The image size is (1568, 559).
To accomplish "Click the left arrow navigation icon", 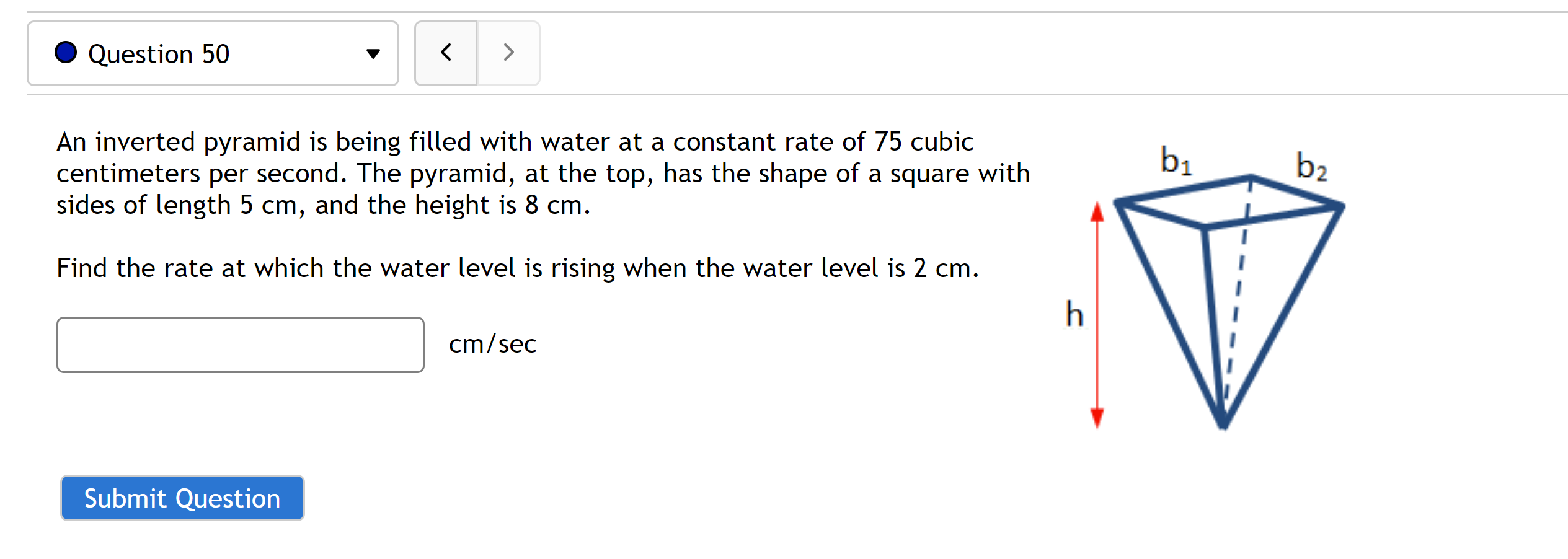I will [446, 53].
